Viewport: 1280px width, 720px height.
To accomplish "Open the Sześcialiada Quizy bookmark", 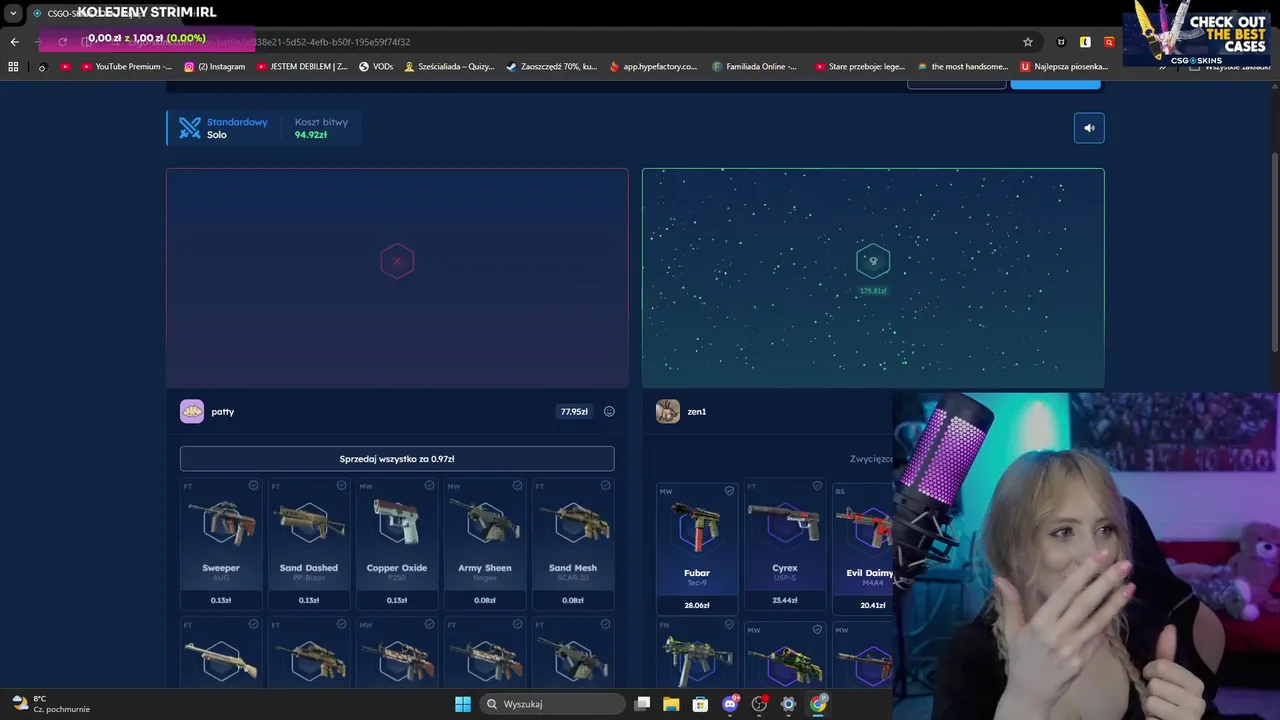I will [449, 67].
